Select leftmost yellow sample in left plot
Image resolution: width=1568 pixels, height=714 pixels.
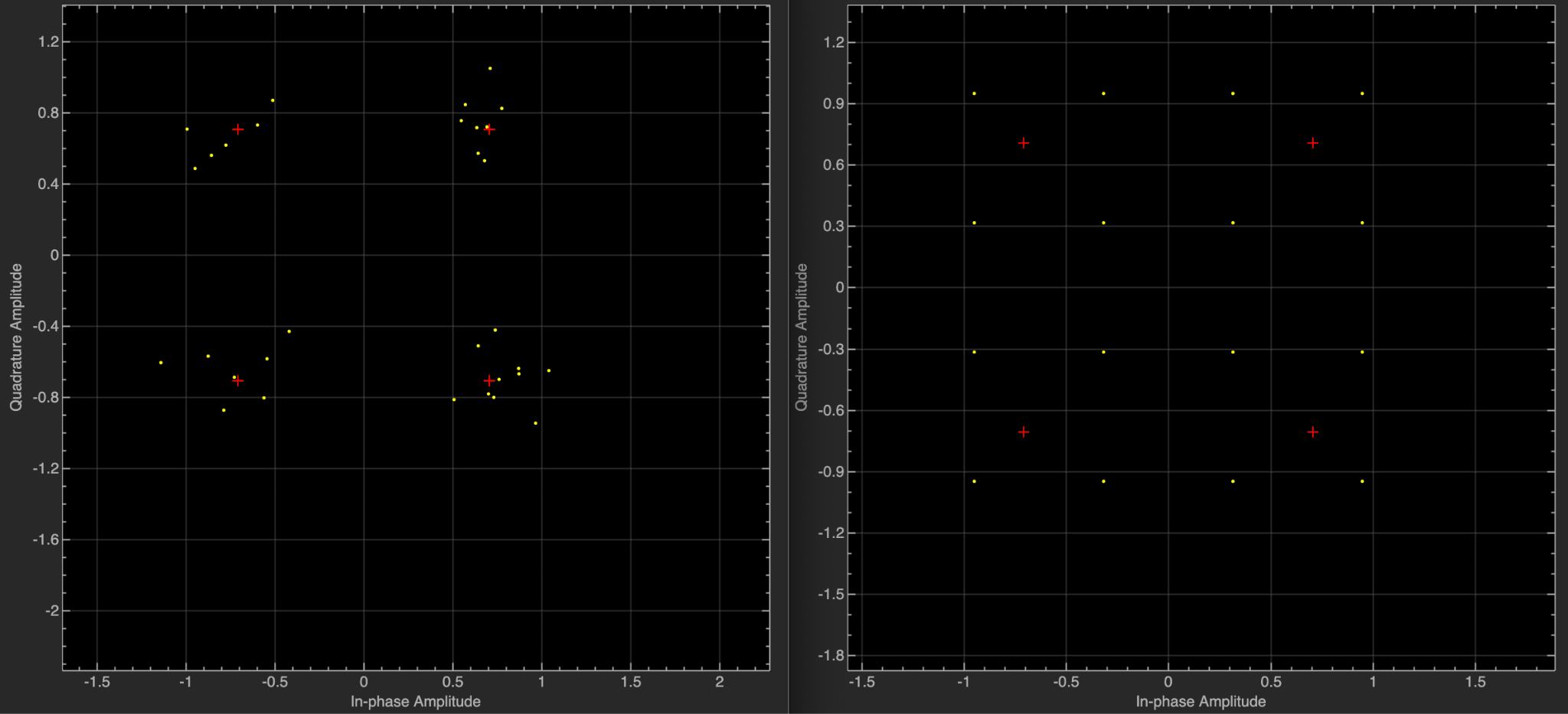point(161,363)
